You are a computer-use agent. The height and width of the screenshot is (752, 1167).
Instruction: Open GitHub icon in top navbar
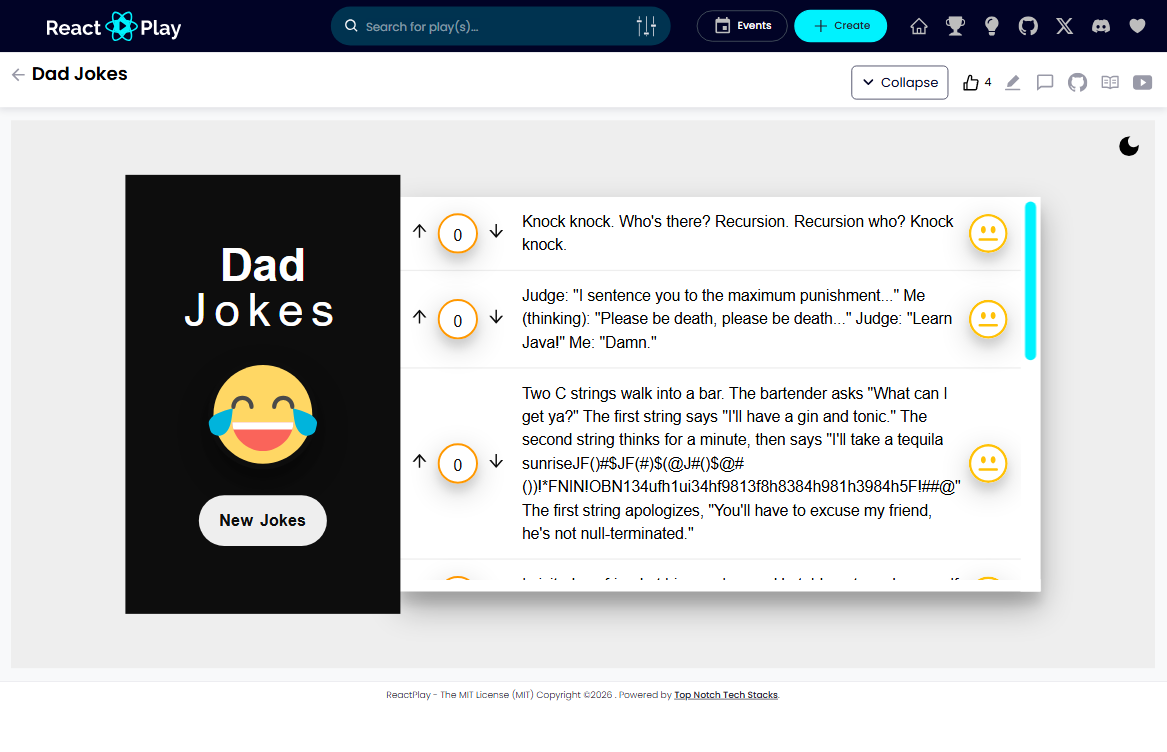(1028, 26)
